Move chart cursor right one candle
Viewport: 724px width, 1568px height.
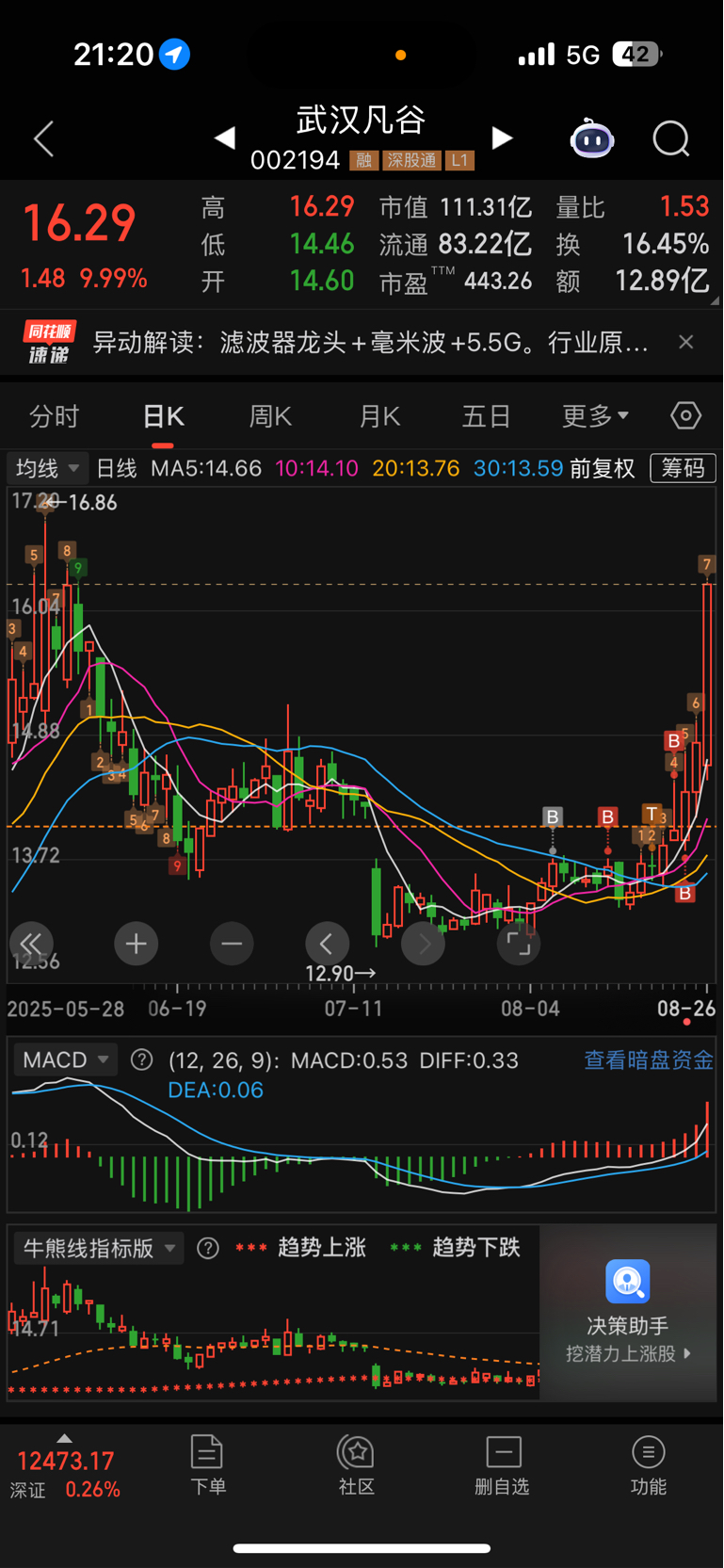tap(424, 944)
